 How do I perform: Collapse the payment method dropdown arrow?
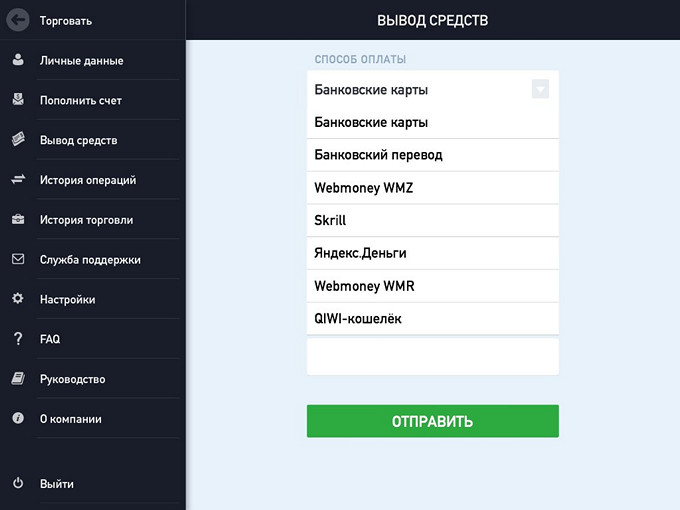tap(540, 90)
